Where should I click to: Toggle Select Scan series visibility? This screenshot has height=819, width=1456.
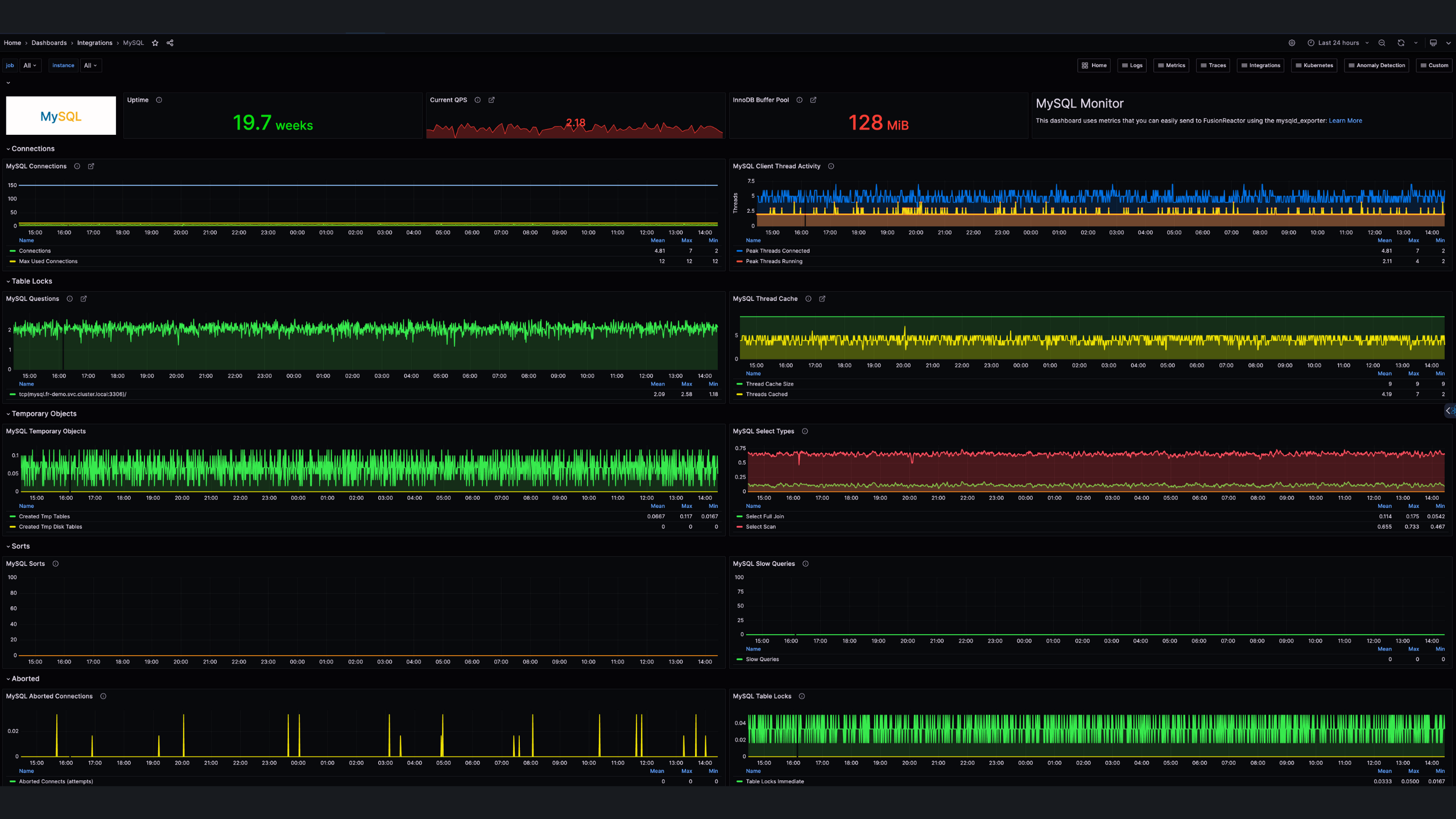(760, 527)
